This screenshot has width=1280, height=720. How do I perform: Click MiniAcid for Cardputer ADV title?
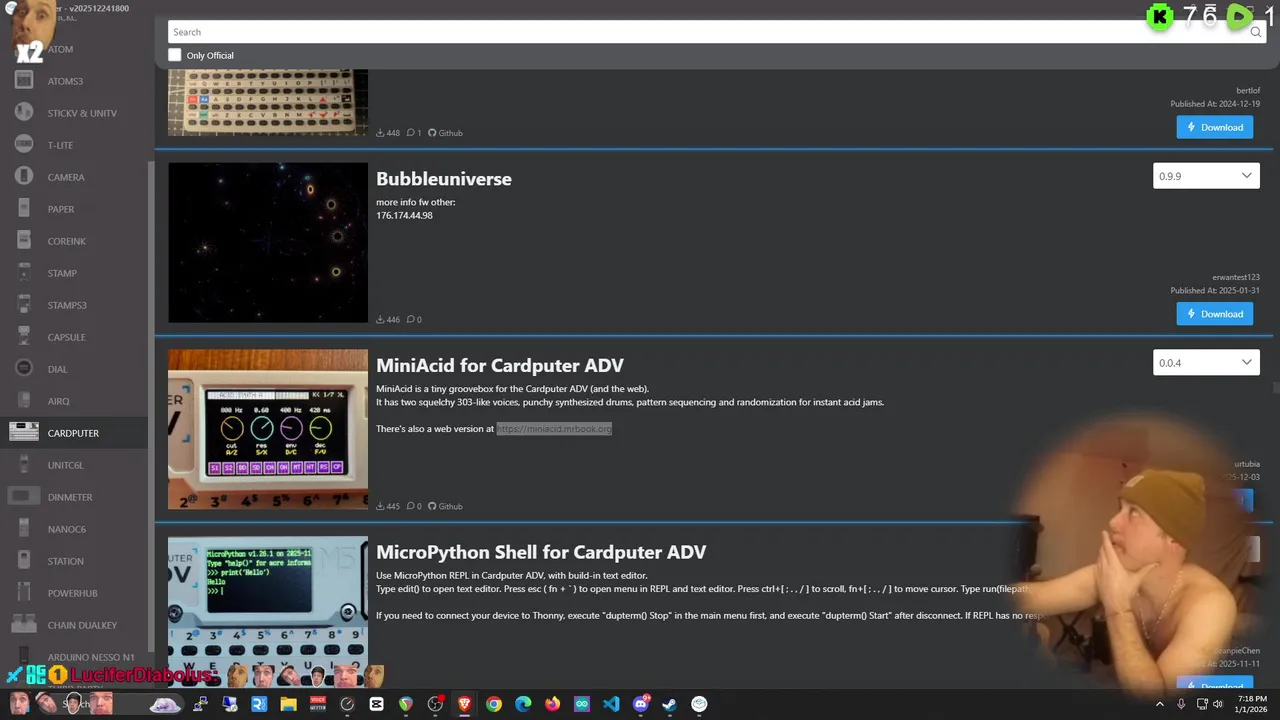(500, 366)
